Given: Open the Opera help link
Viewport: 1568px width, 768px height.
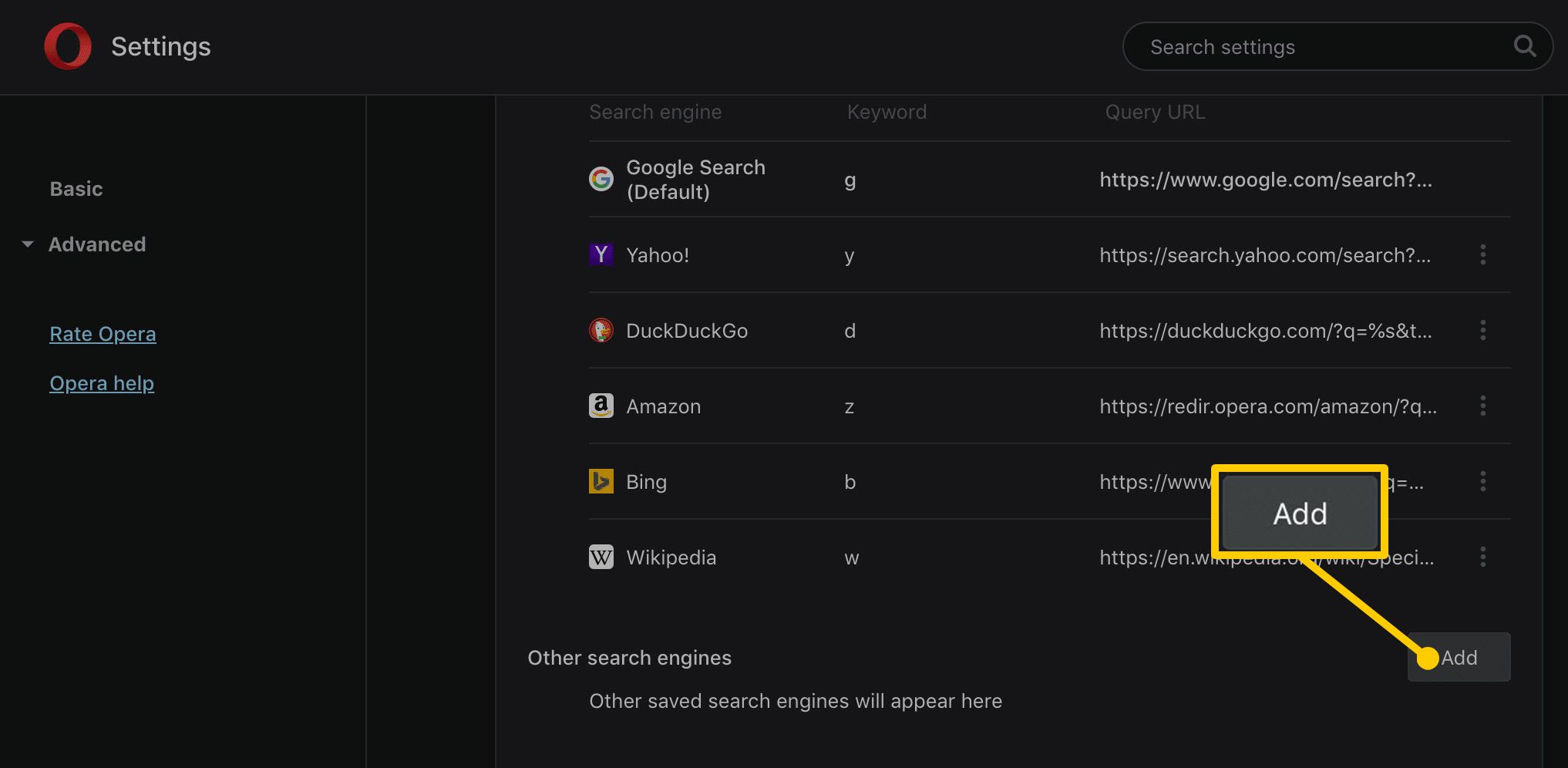Looking at the screenshot, I should pyautogui.click(x=102, y=383).
